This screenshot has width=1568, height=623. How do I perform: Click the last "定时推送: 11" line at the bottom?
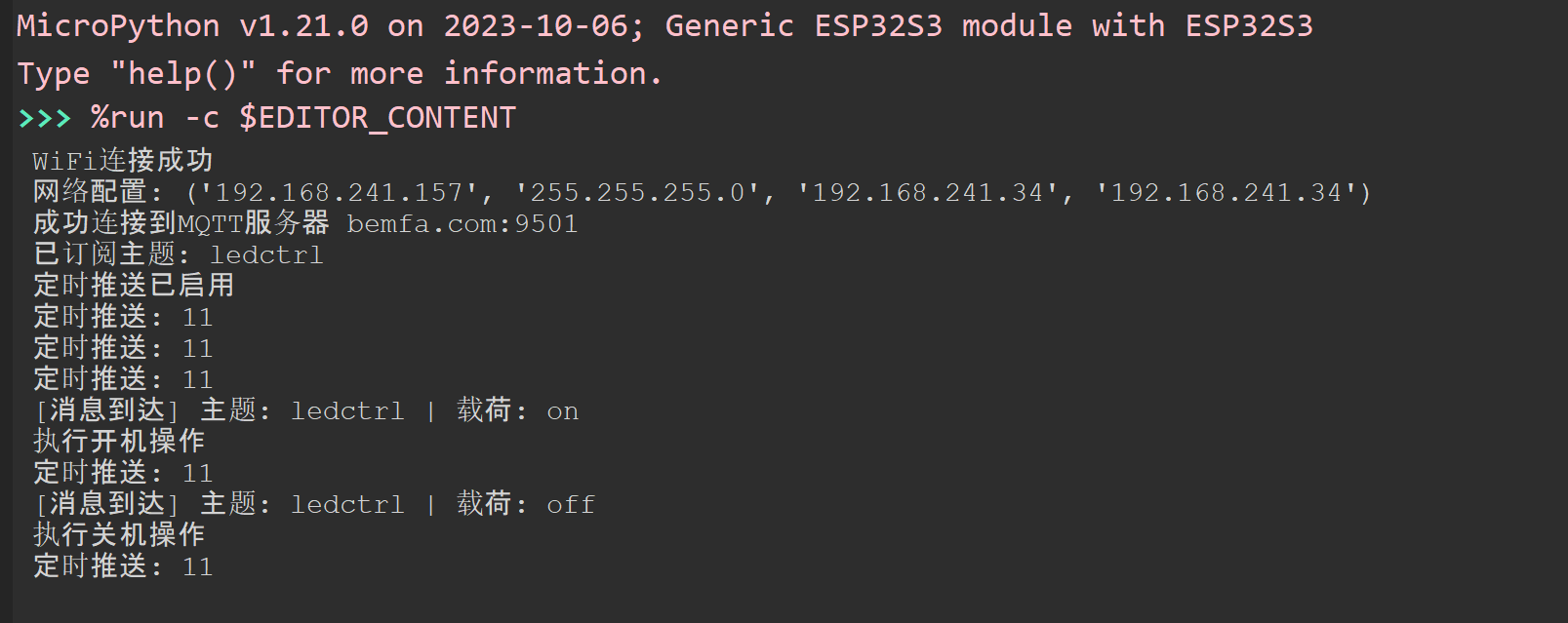coord(123,566)
